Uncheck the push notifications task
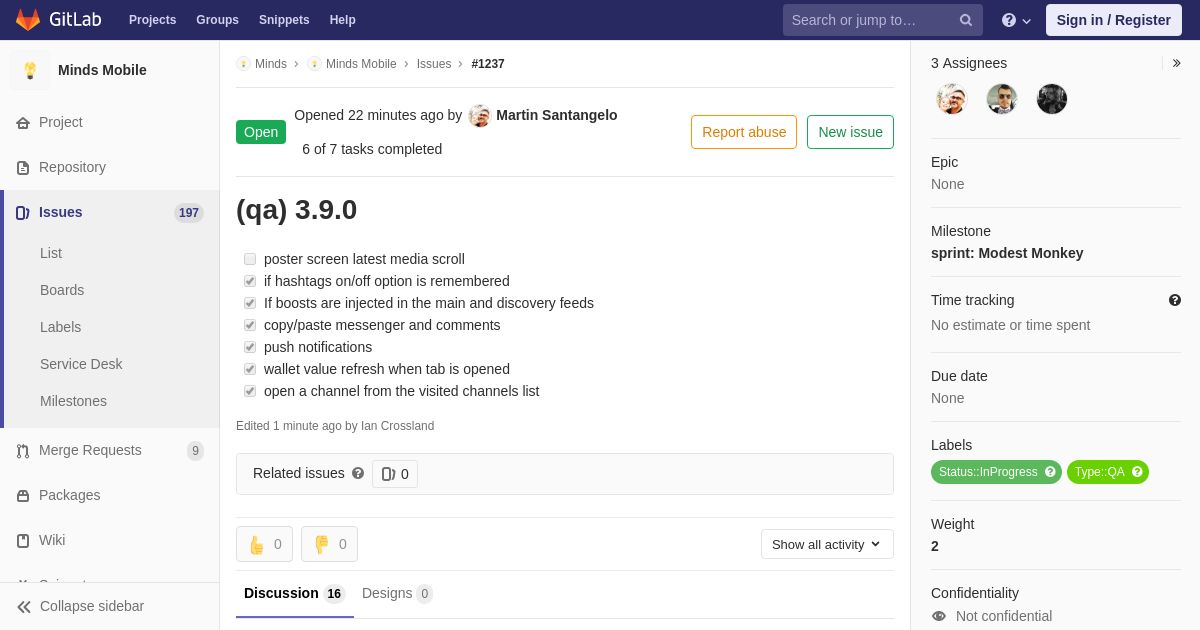 250,347
